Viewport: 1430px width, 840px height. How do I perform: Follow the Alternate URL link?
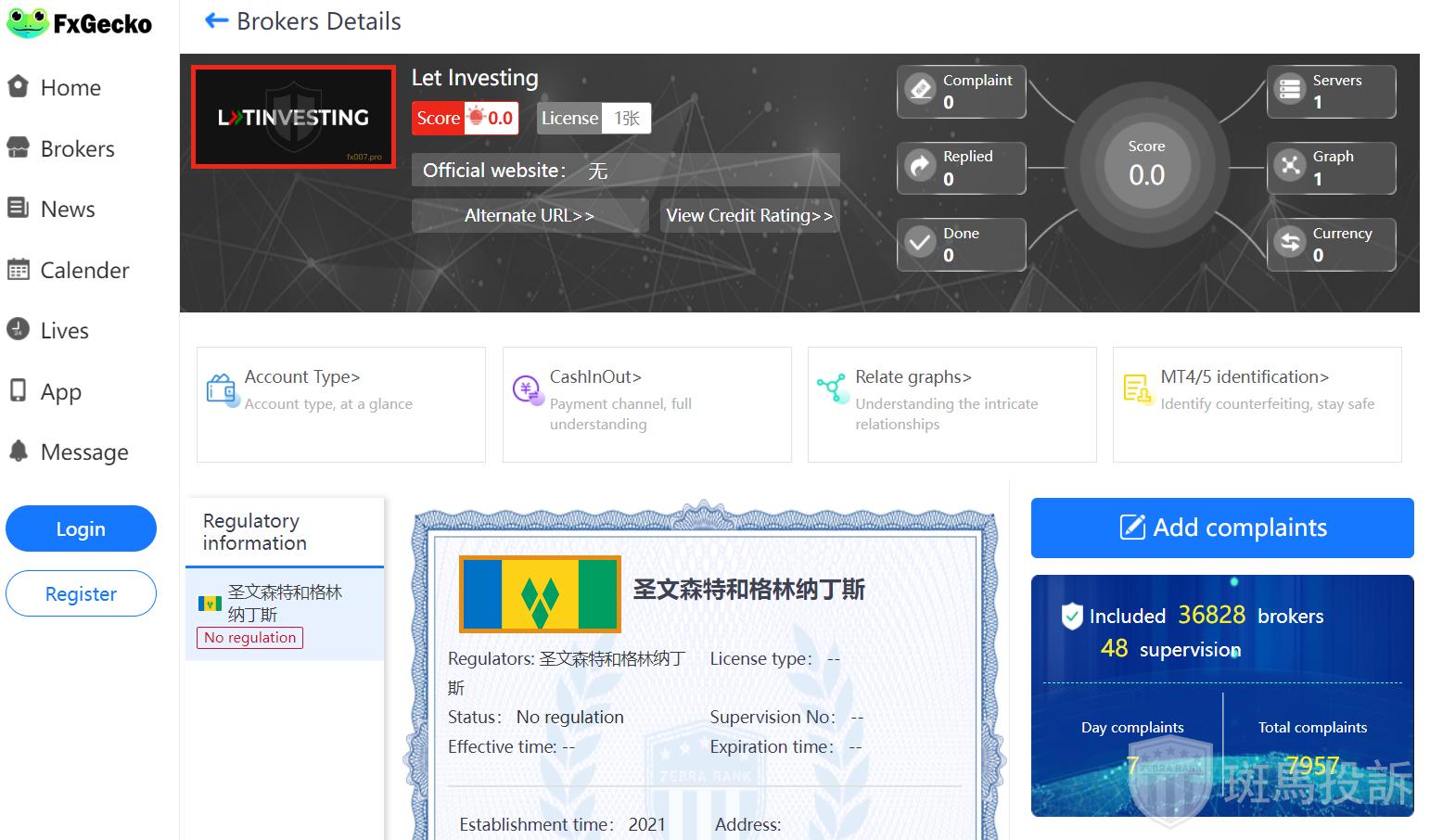[529, 215]
